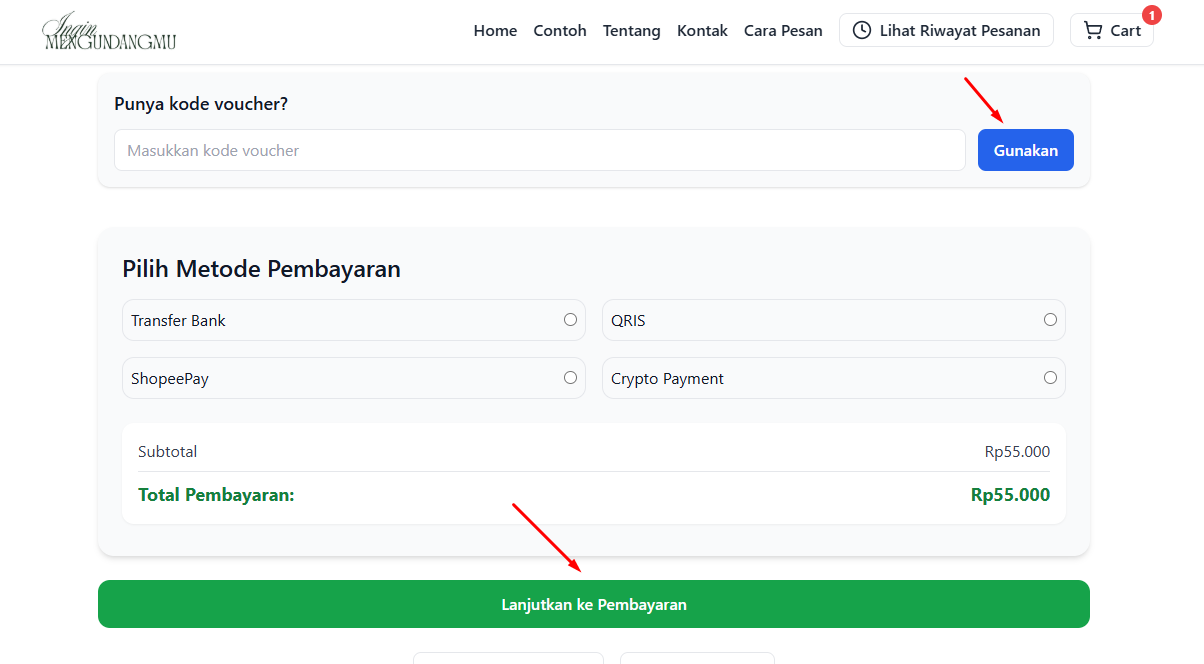Pick the ShopeePay radio option
Viewport: 1204px width, 664px height.
click(x=570, y=378)
